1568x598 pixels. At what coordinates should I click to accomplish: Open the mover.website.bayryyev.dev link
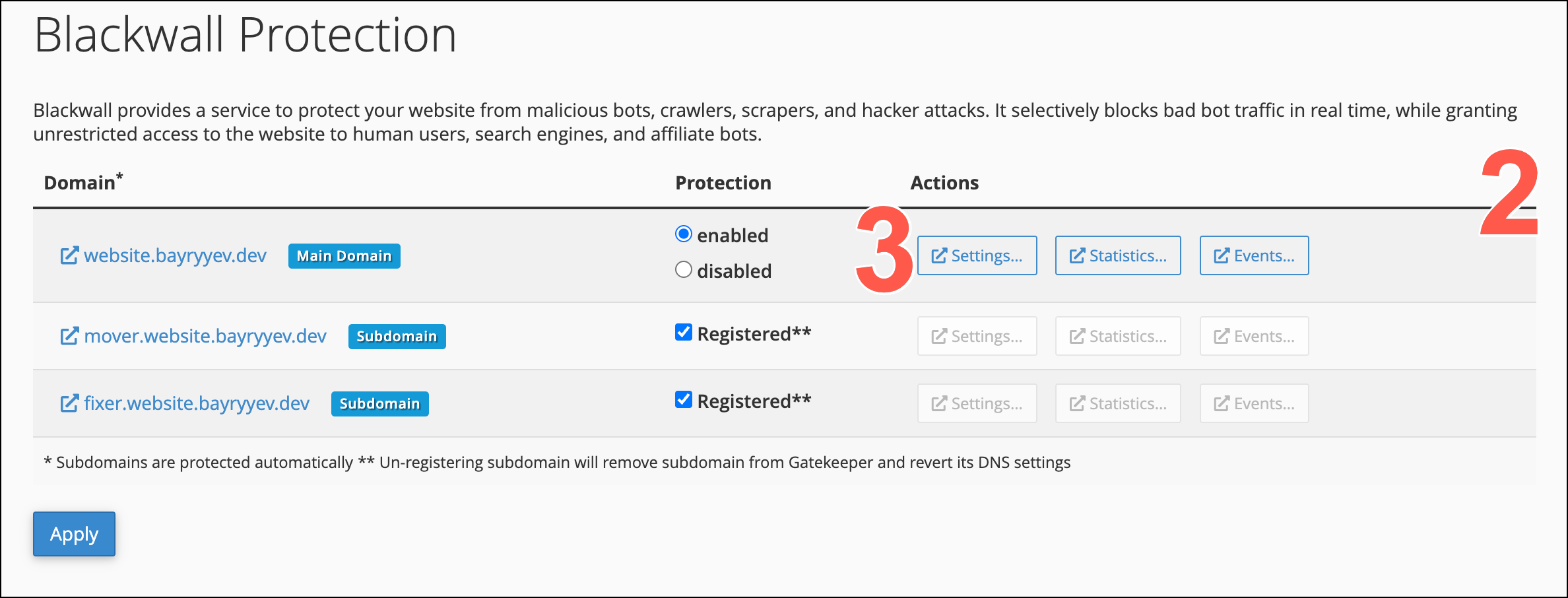coord(205,337)
